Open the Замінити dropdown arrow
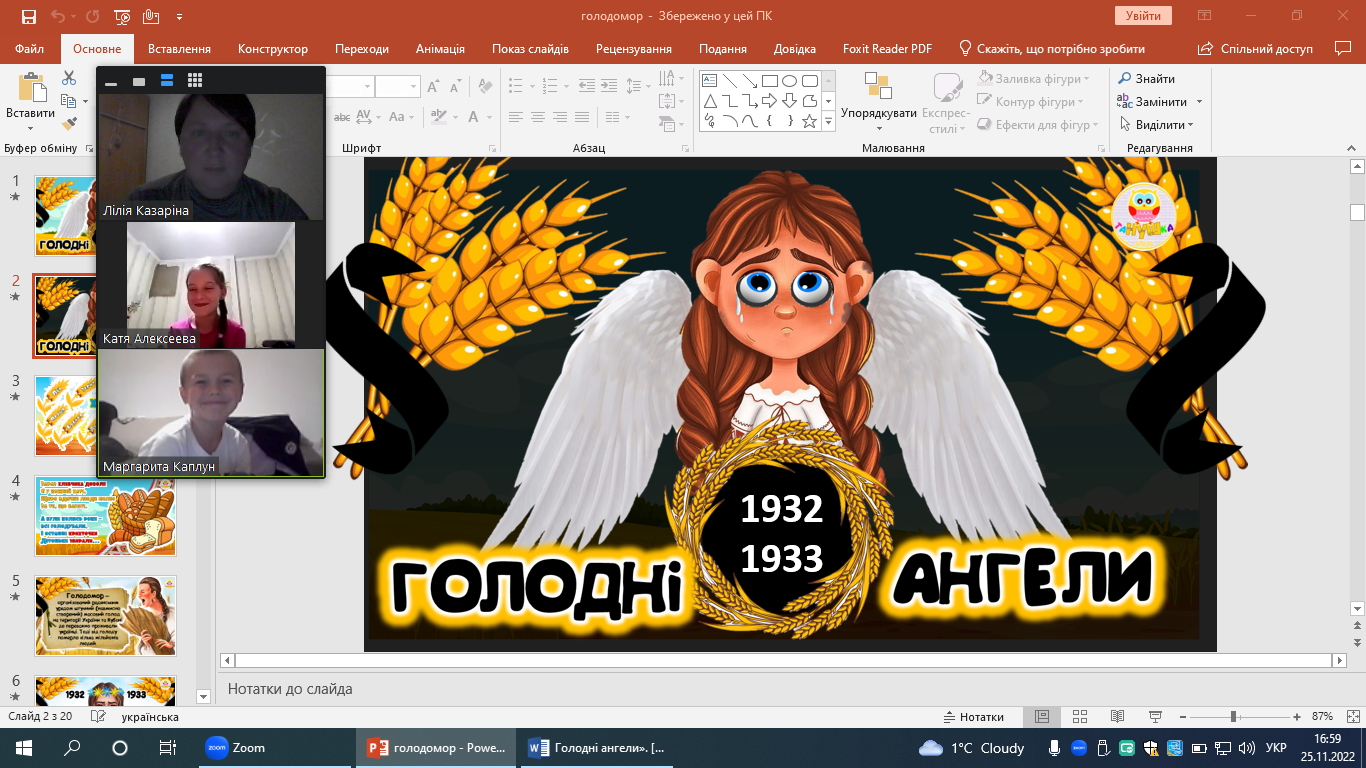The height and width of the screenshot is (768, 1366). (x=1199, y=102)
